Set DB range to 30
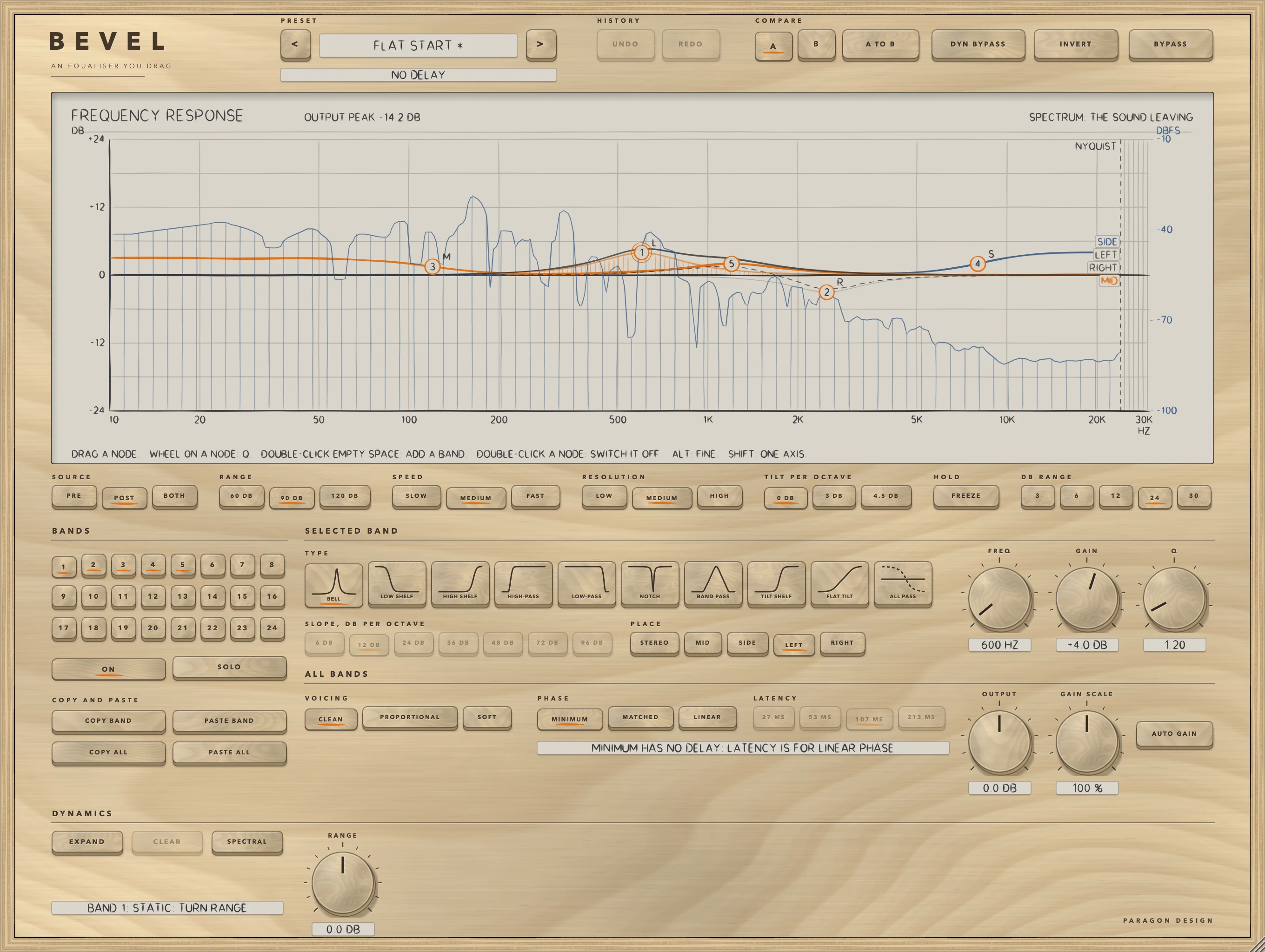Image resolution: width=1265 pixels, height=952 pixels. pos(1193,496)
